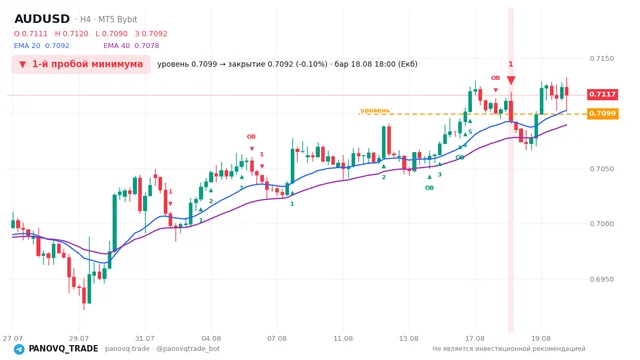Select the open value O 0.7111
Screen dimensions: 640x360
coord(31,34)
